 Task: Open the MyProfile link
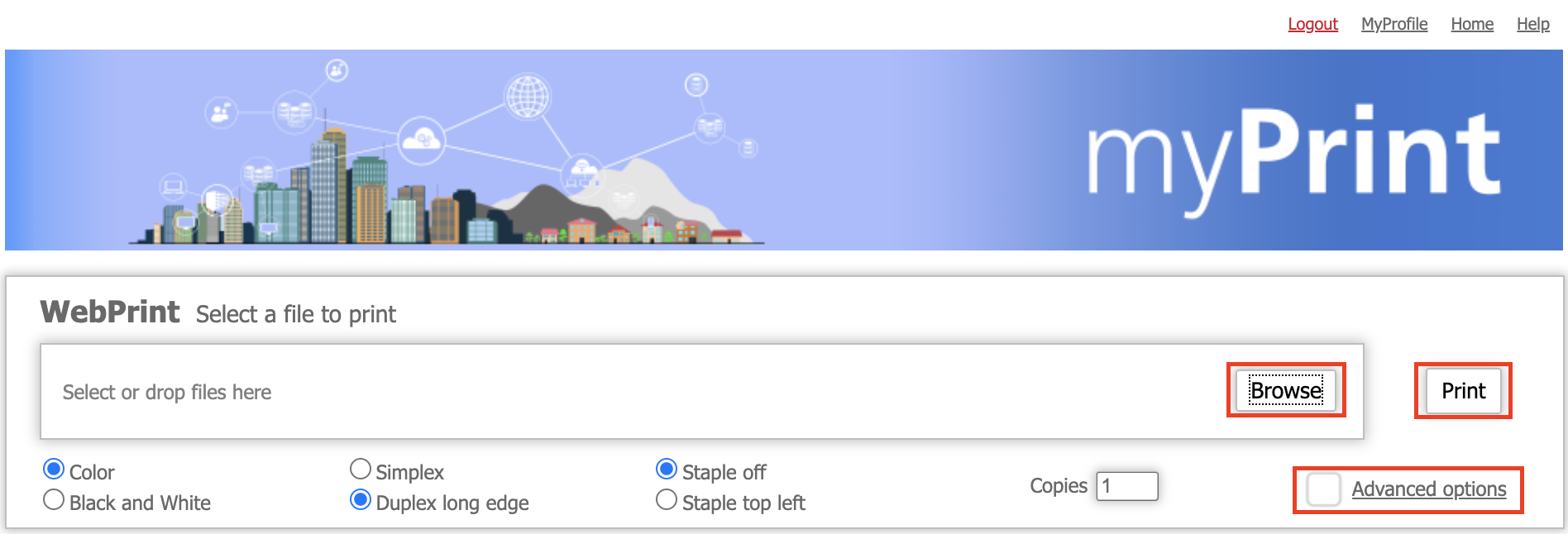click(1394, 24)
